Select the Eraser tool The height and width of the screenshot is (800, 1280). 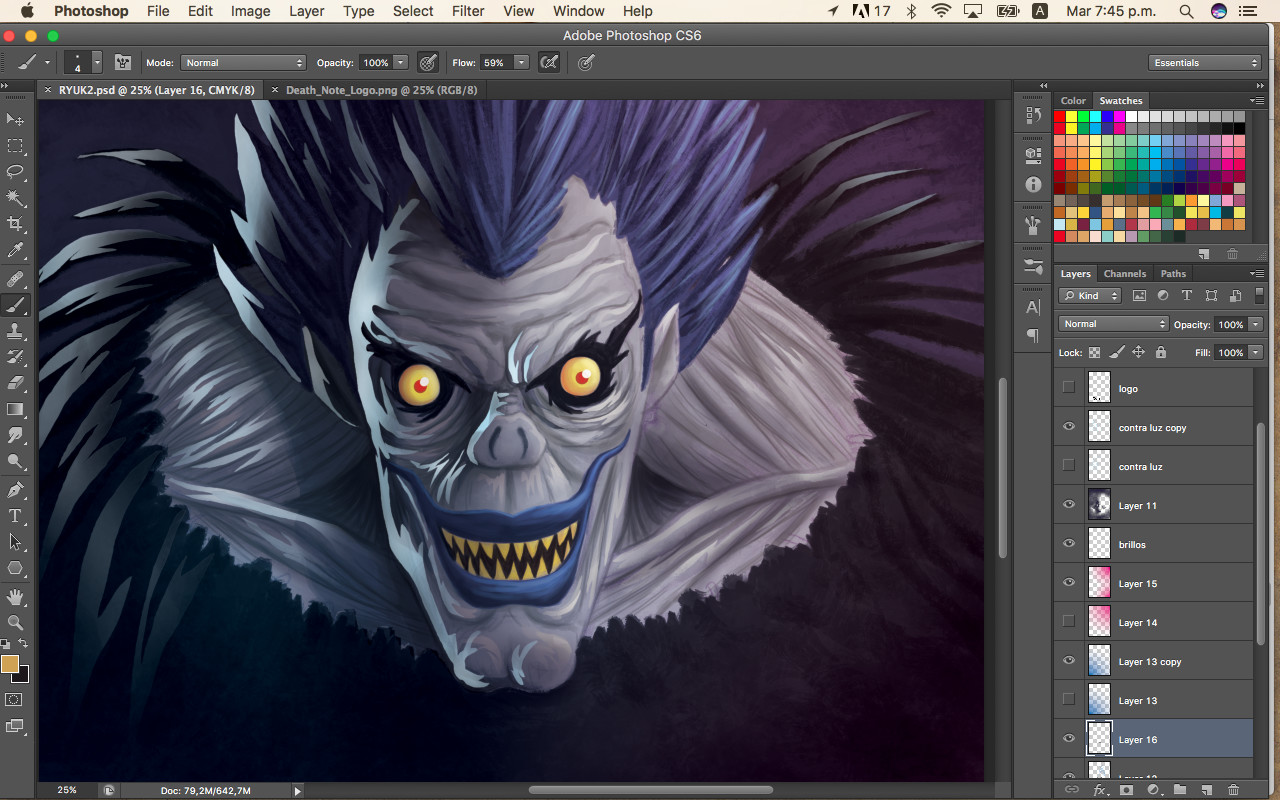15,383
